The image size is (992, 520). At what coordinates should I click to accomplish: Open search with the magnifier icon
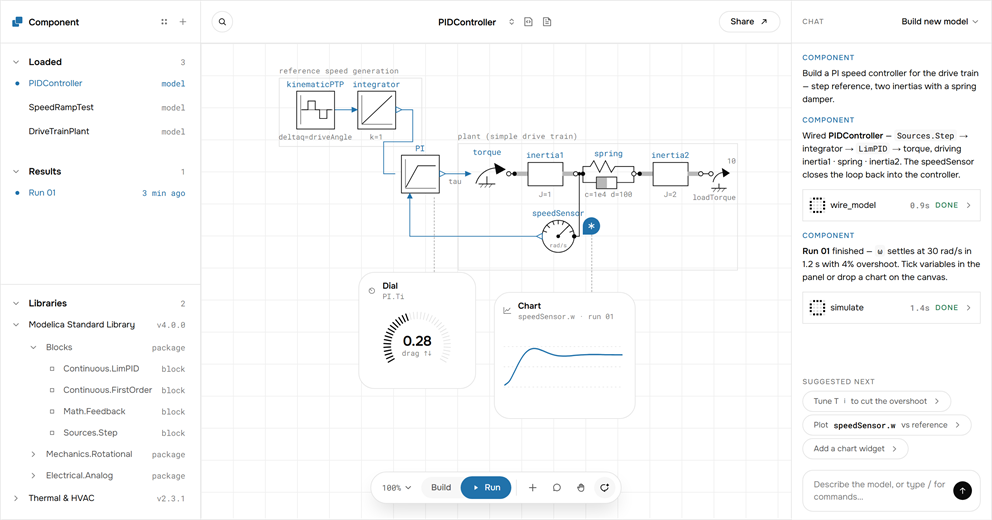click(x=222, y=22)
